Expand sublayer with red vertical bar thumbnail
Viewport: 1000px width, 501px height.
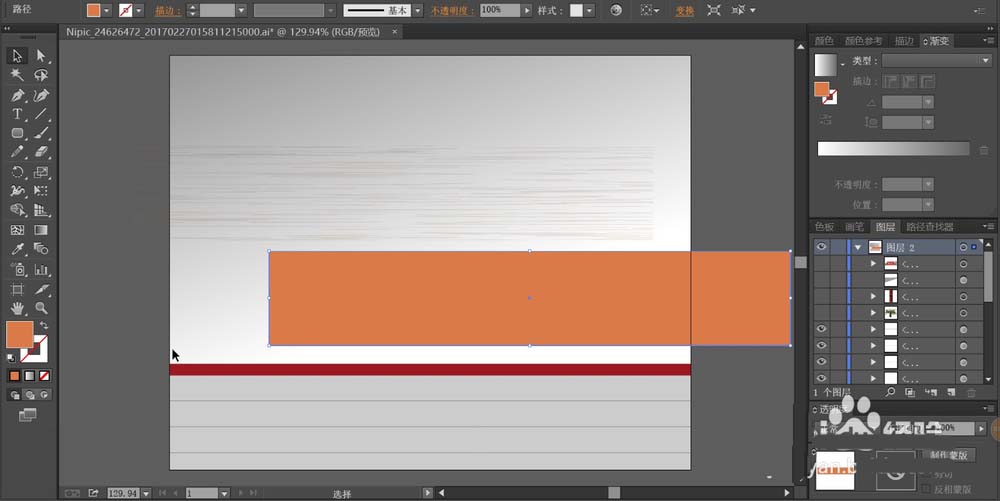pos(873,296)
